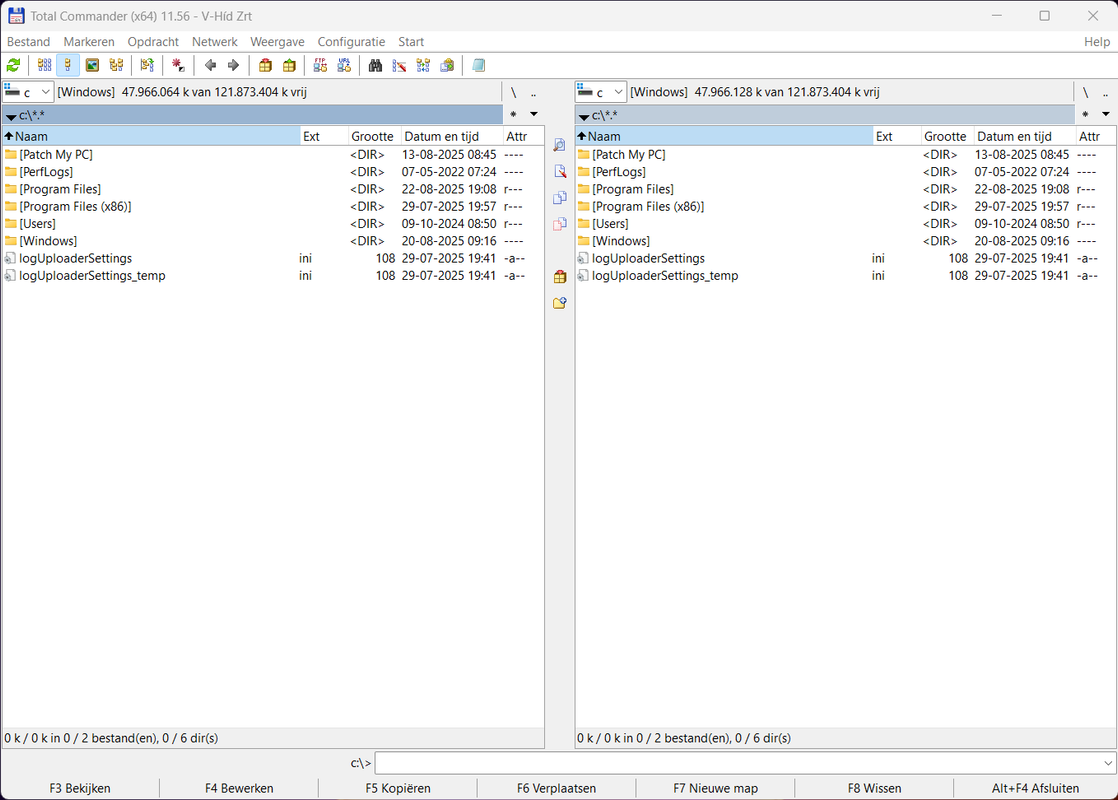Click the F5 Kopiëren button
The width and height of the screenshot is (1118, 800).
[x=398, y=788]
